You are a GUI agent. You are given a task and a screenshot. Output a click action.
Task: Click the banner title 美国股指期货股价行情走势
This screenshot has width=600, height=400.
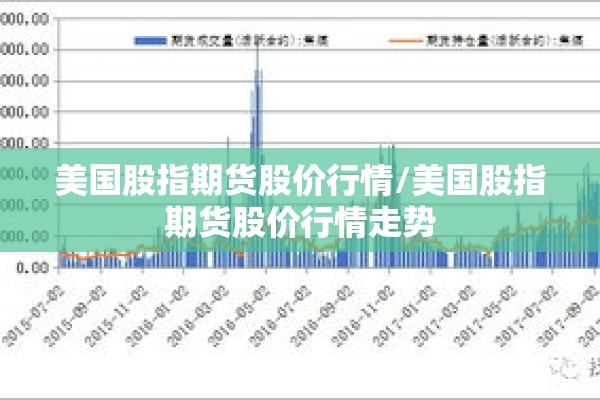pos(300,200)
